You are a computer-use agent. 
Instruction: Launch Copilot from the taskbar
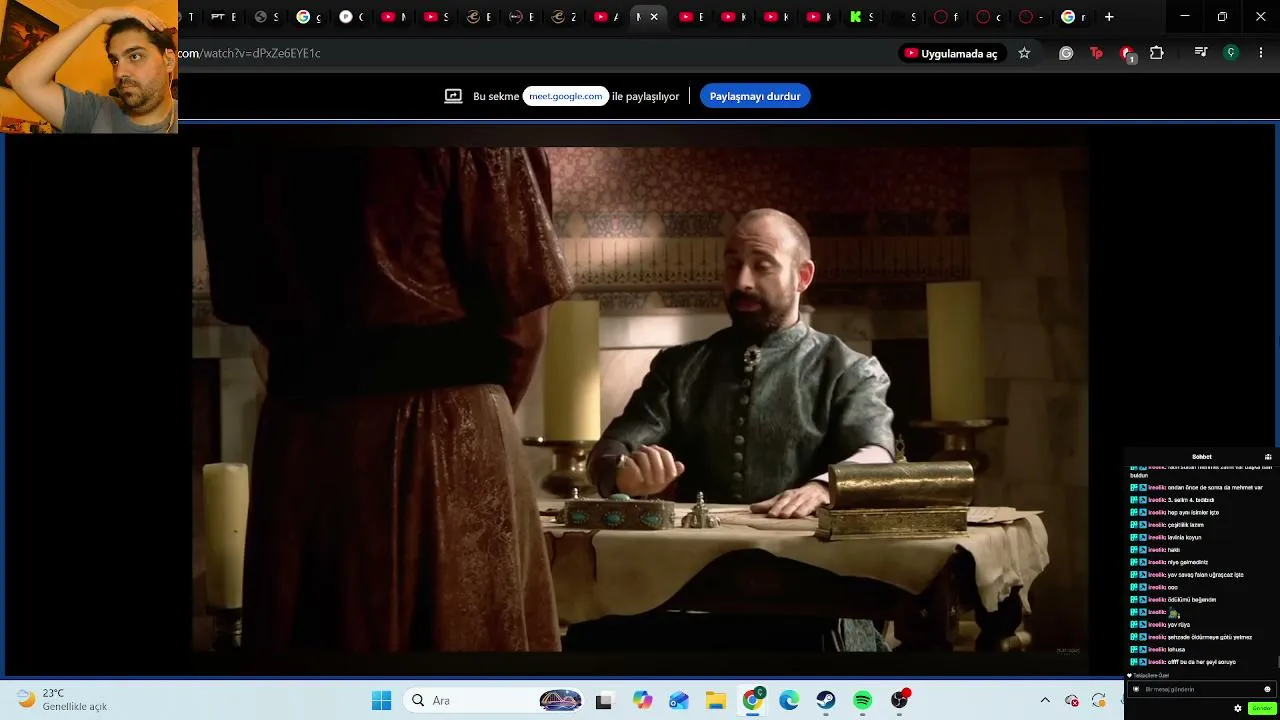[642, 701]
